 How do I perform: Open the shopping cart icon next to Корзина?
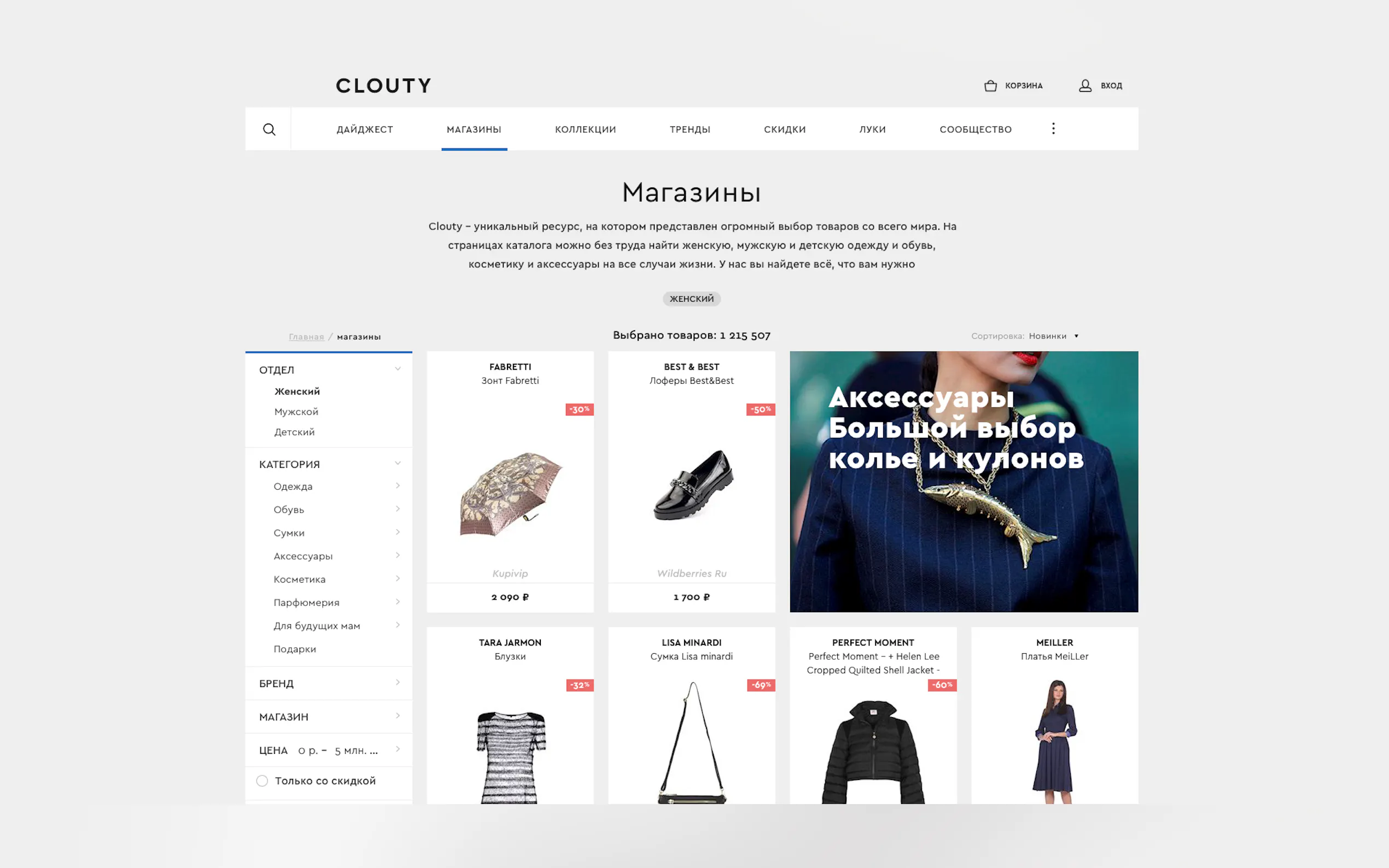coord(990,85)
